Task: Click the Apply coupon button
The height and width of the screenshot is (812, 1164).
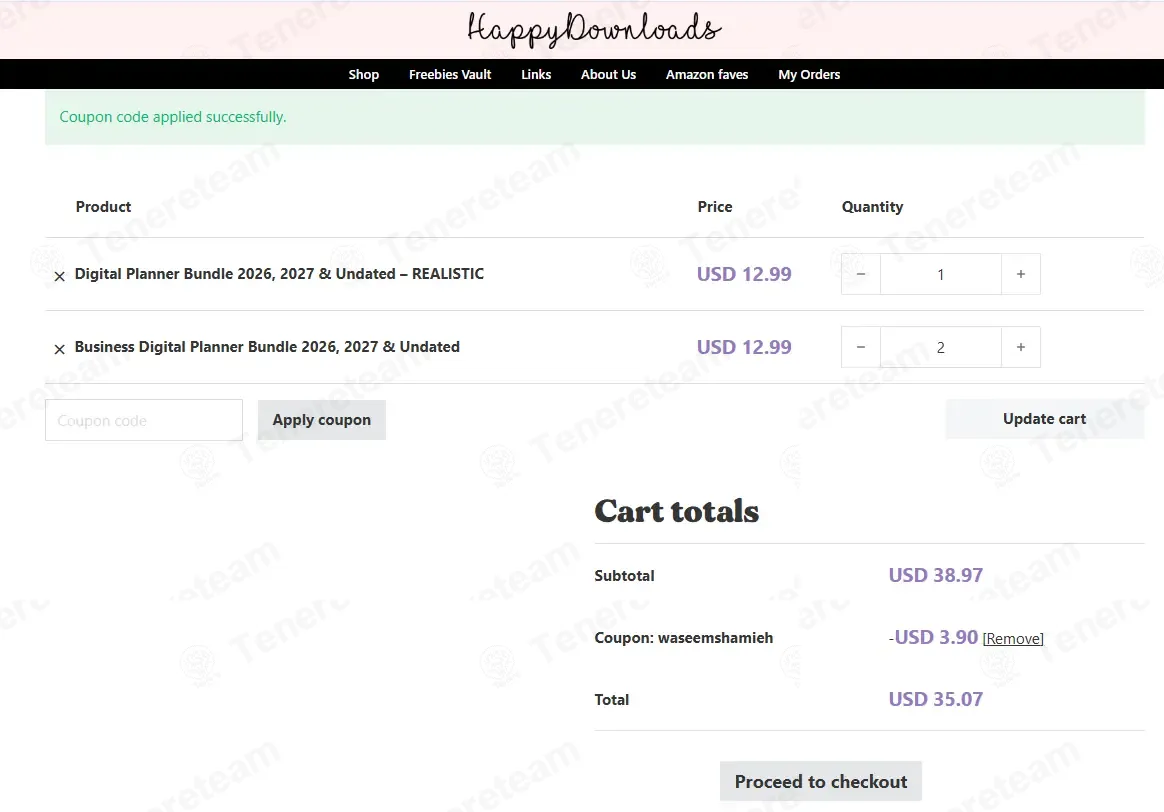Action: (321, 420)
